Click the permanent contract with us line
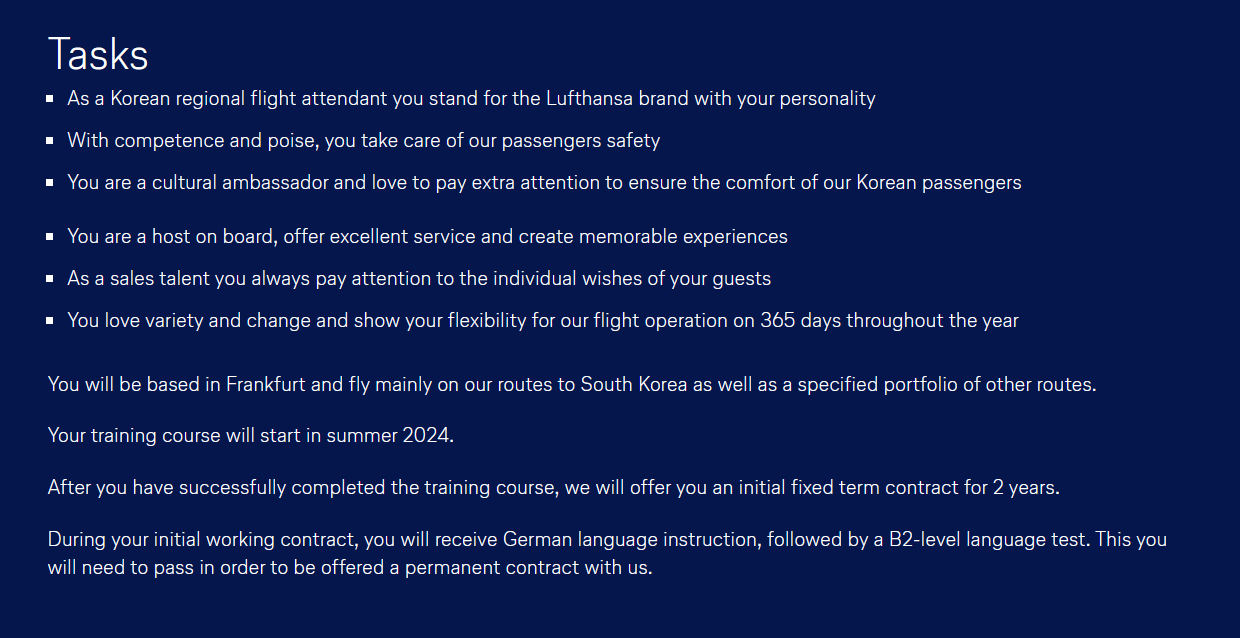Viewport: 1240px width, 638px height. (350, 567)
